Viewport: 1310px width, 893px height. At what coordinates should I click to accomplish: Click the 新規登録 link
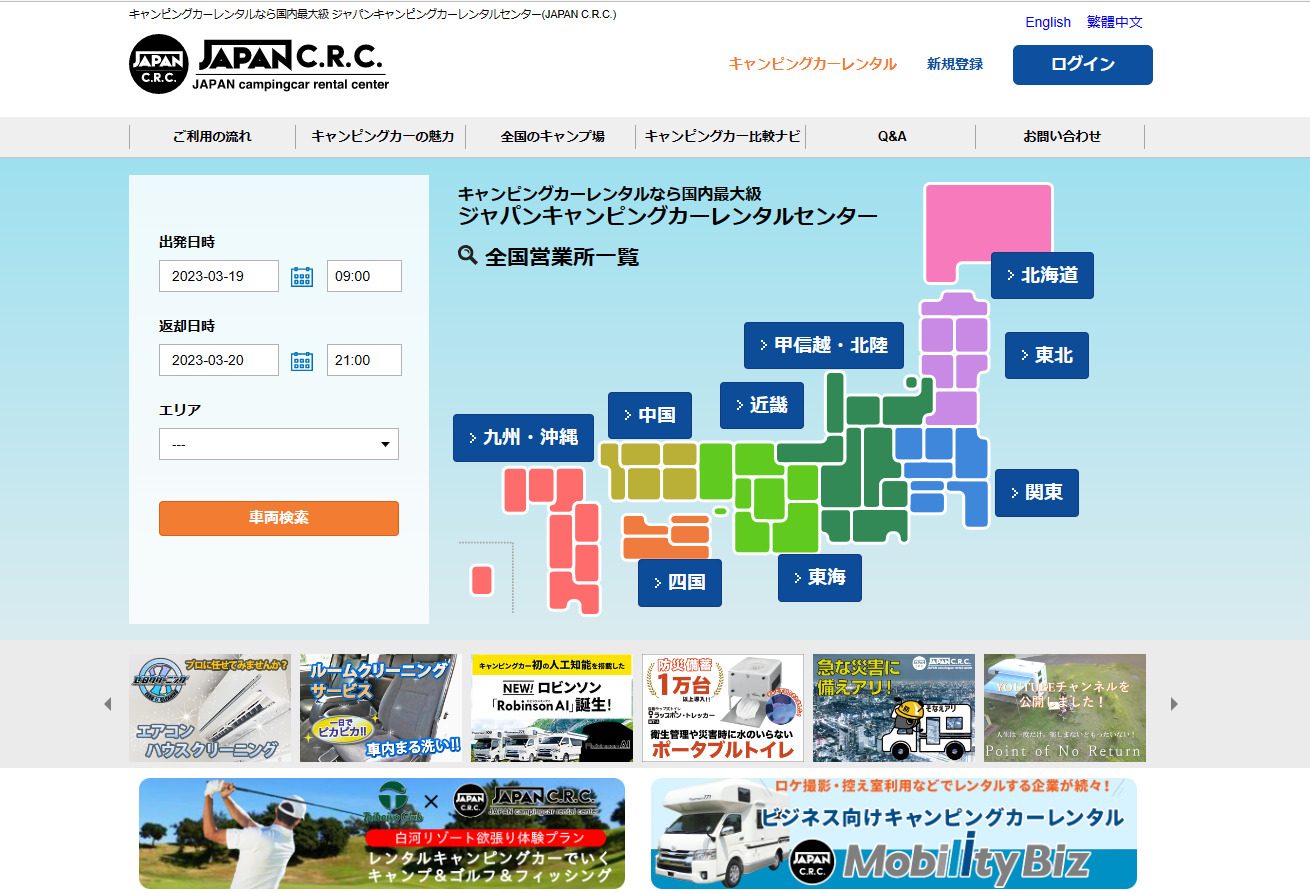pyautogui.click(x=955, y=64)
